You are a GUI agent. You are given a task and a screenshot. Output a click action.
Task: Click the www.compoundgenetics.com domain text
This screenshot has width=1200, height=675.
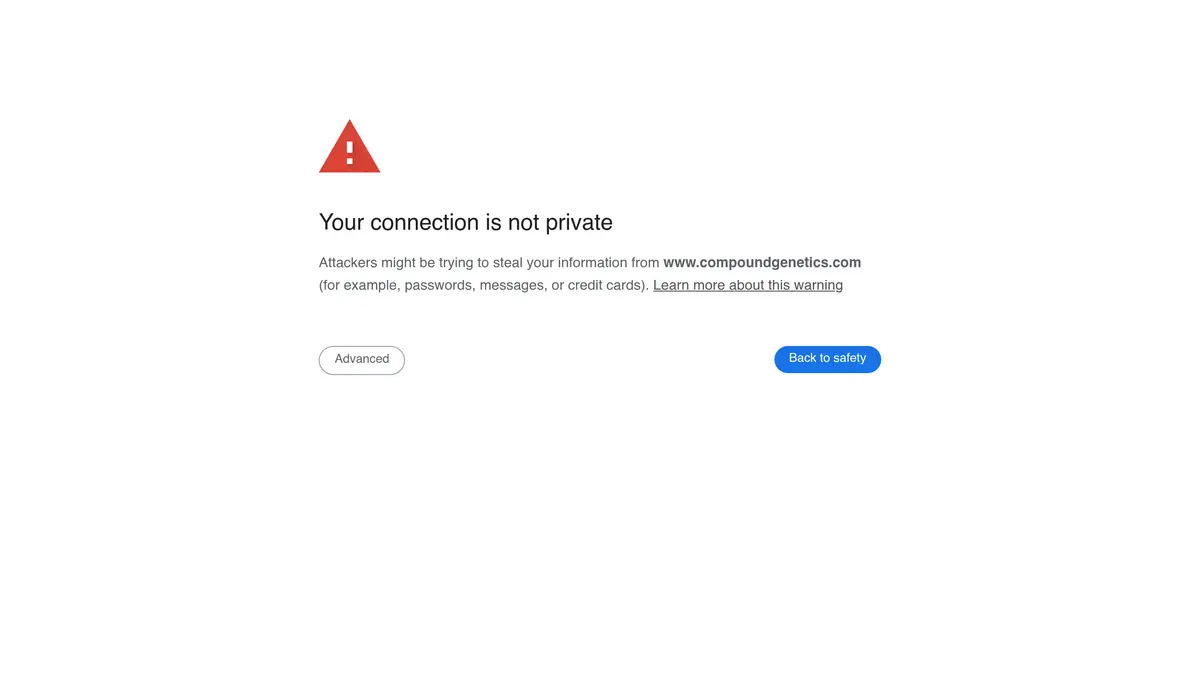point(762,263)
